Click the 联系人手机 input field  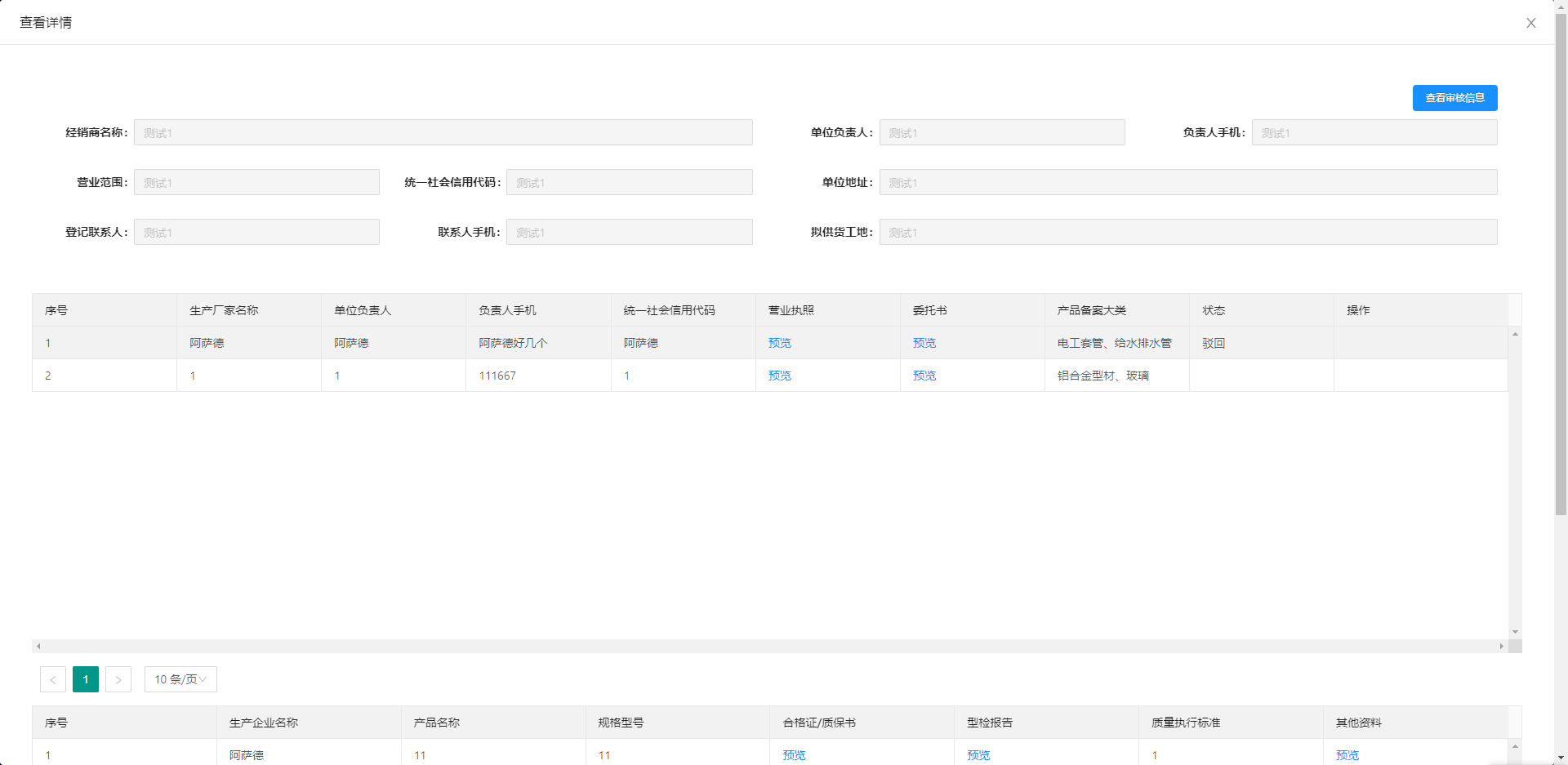pyautogui.click(x=630, y=233)
